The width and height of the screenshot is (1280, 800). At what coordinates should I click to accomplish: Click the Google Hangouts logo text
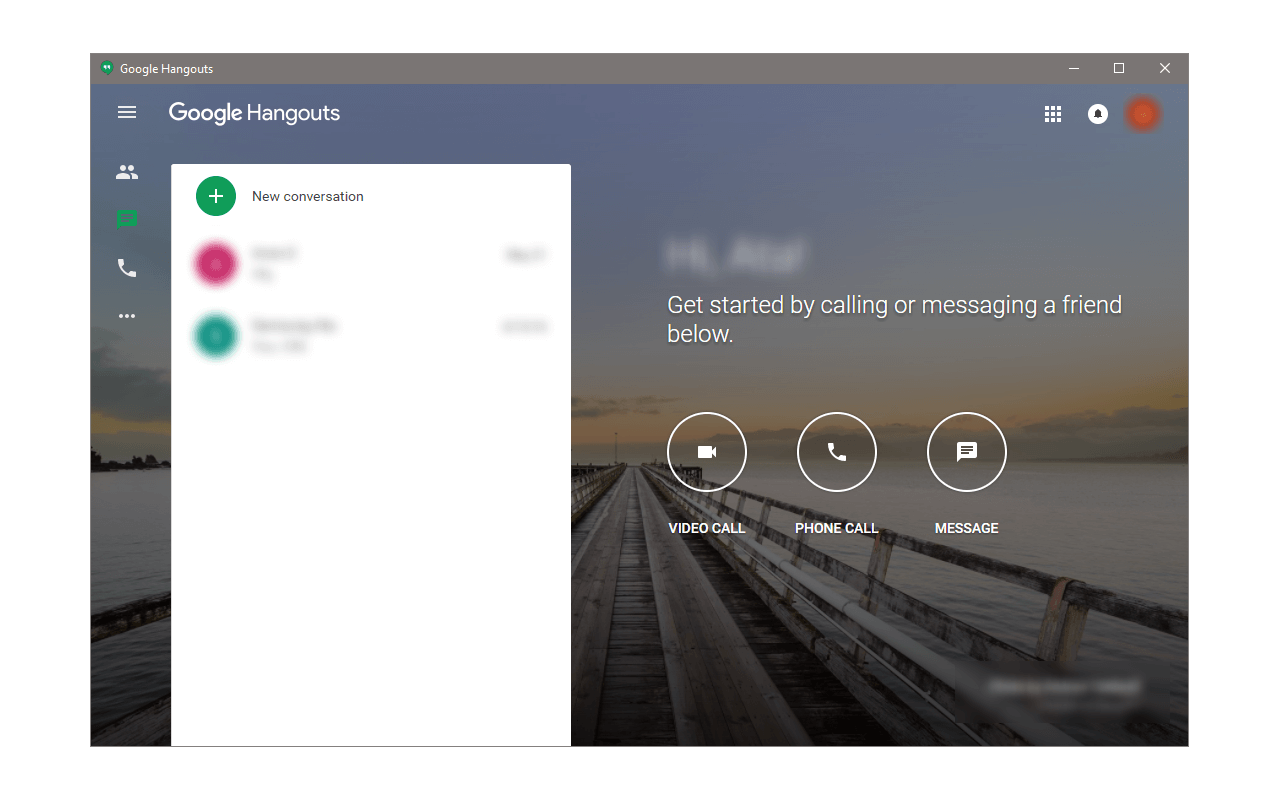(254, 113)
